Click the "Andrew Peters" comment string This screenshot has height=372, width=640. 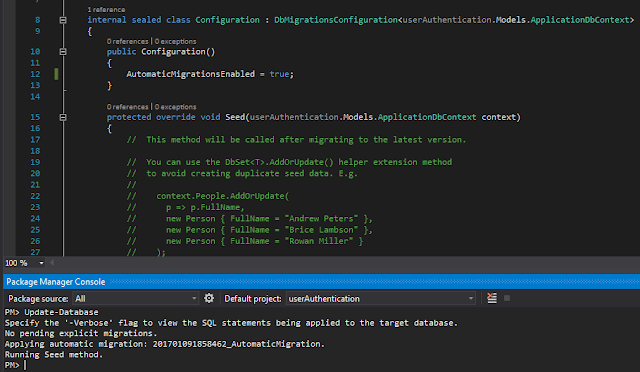coord(321,218)
